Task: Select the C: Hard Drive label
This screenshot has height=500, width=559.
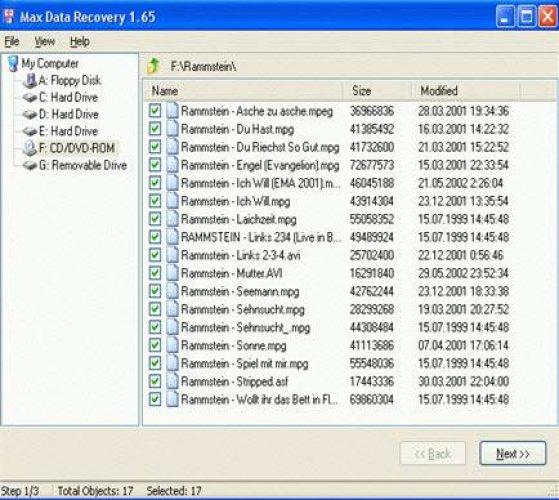Action: (68, 97)
